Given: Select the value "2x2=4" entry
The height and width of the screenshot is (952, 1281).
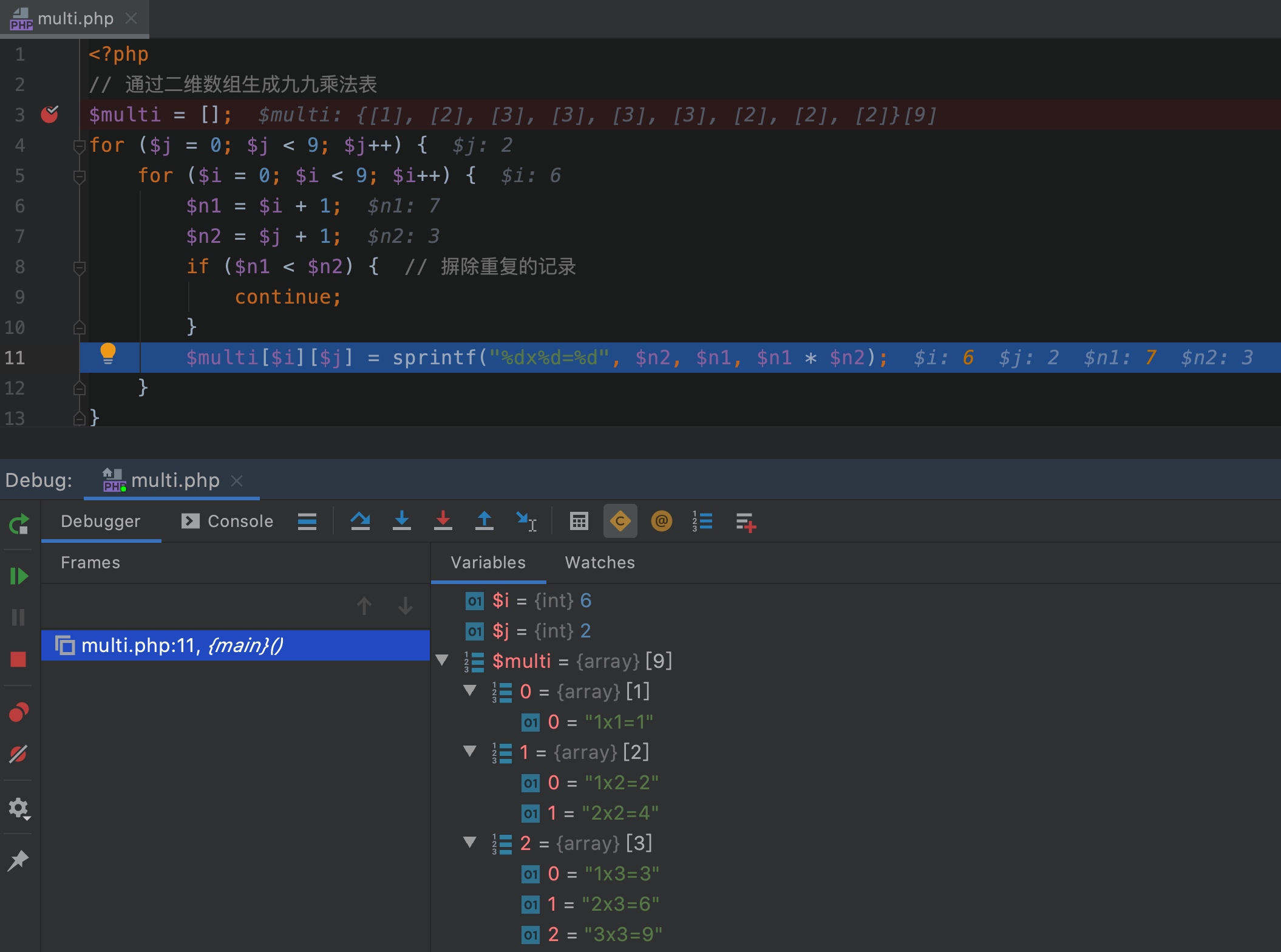Looking at the screenshot, I should click(x=590, y=813).
